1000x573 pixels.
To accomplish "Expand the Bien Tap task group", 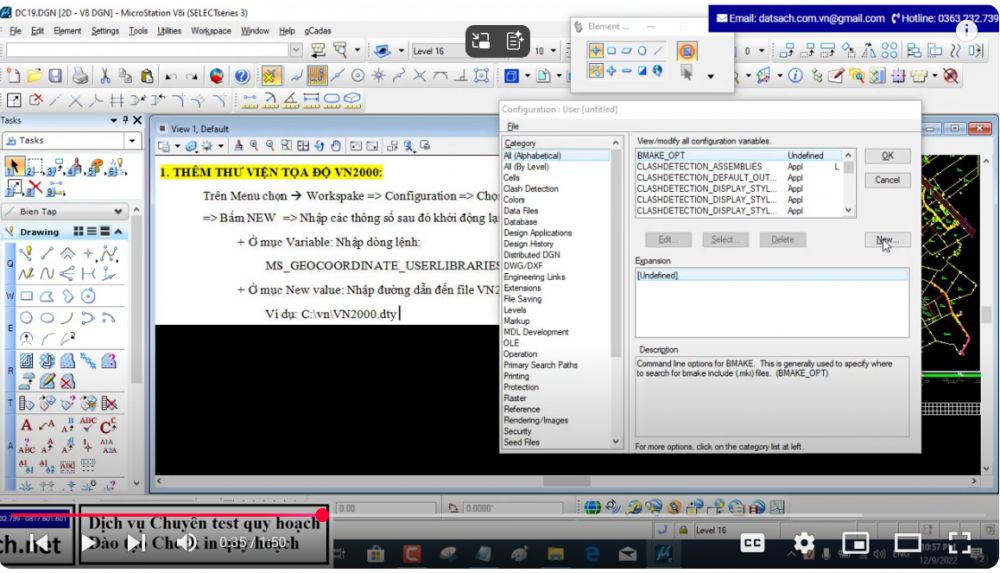I will click(x=118, y=211).
